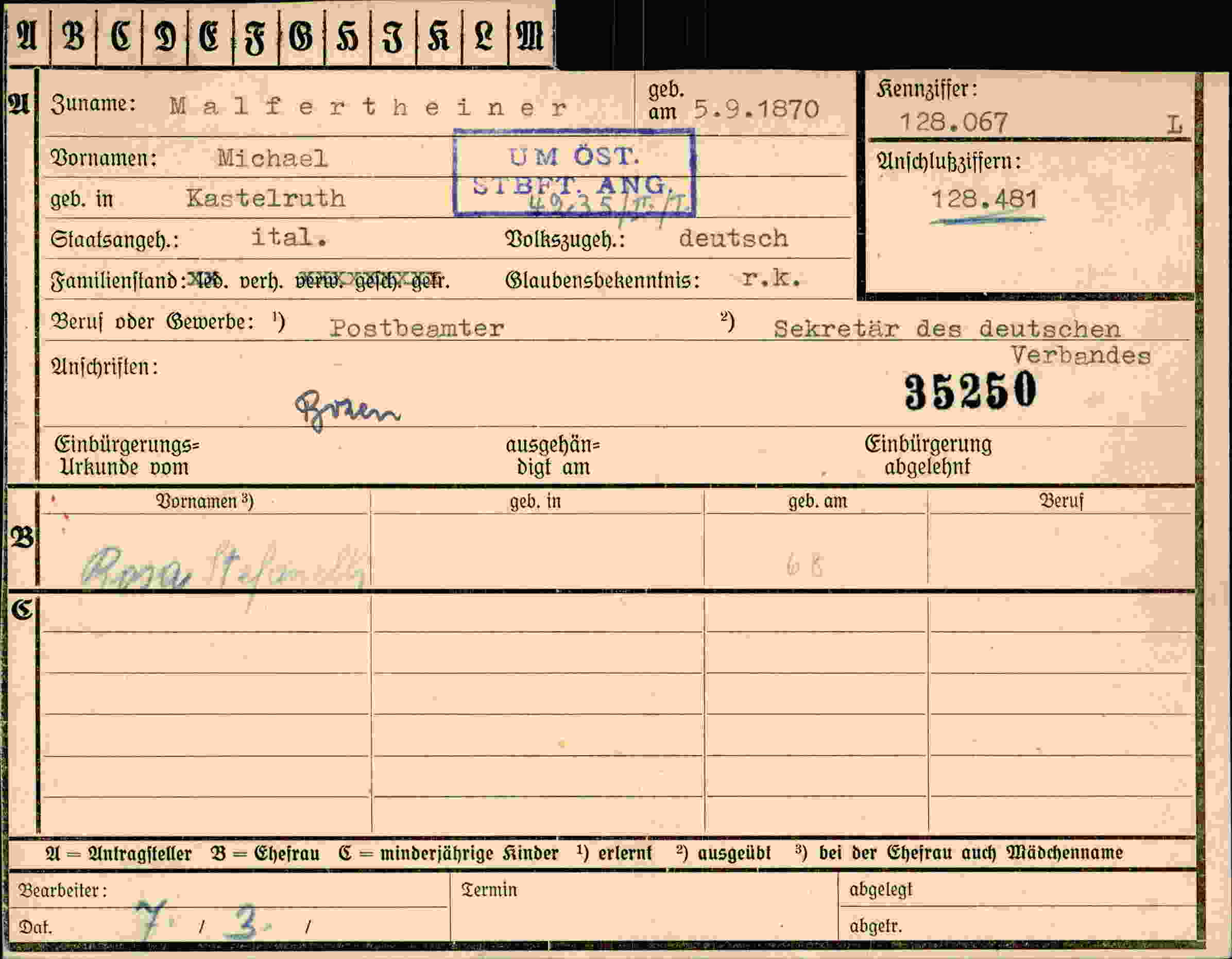Click the birthplace Kastelruth
The image size is (1232, 959).
pyautogui.click(x=266, y=198)
